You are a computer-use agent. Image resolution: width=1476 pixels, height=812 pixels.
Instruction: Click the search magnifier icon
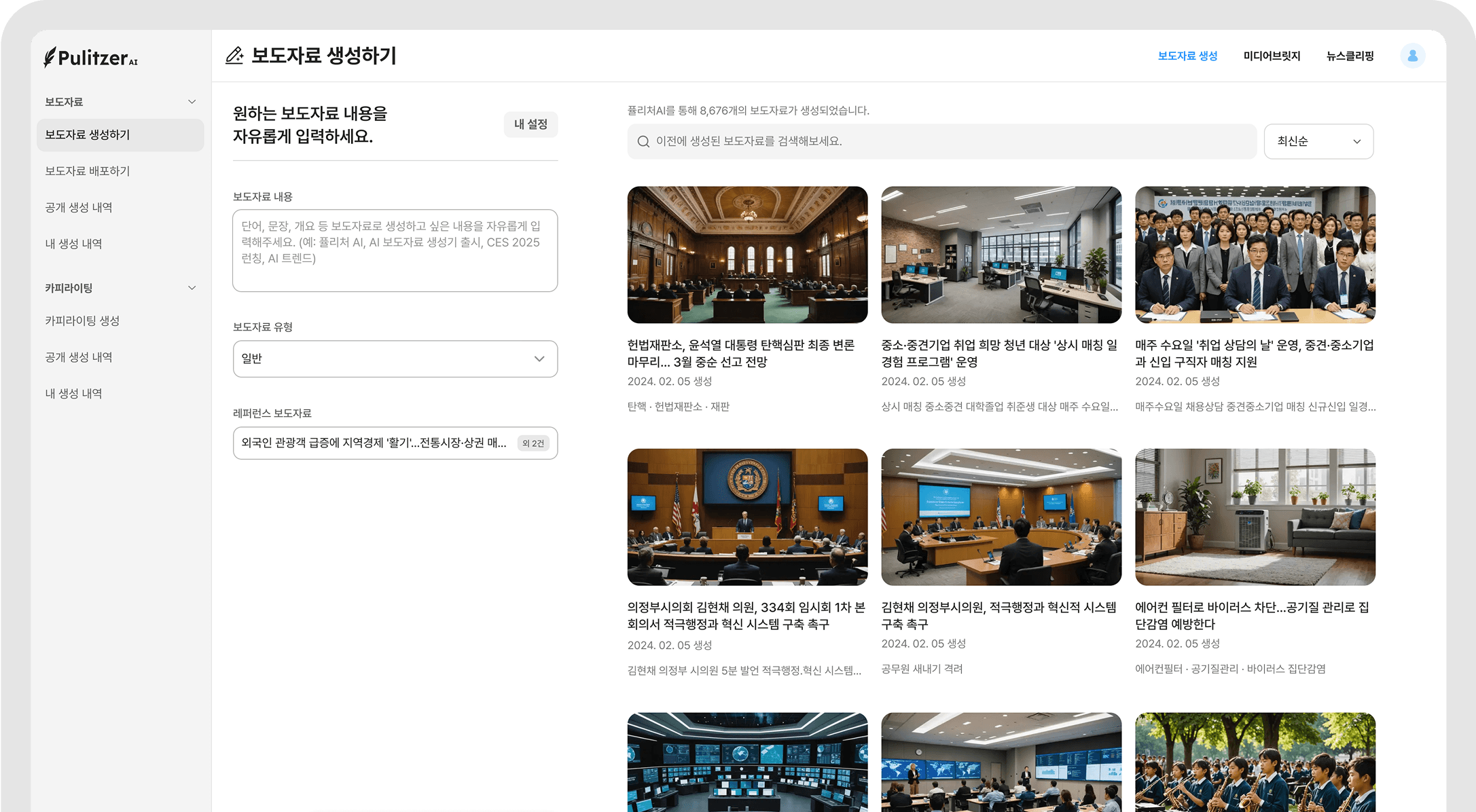[x=643, y=141]
